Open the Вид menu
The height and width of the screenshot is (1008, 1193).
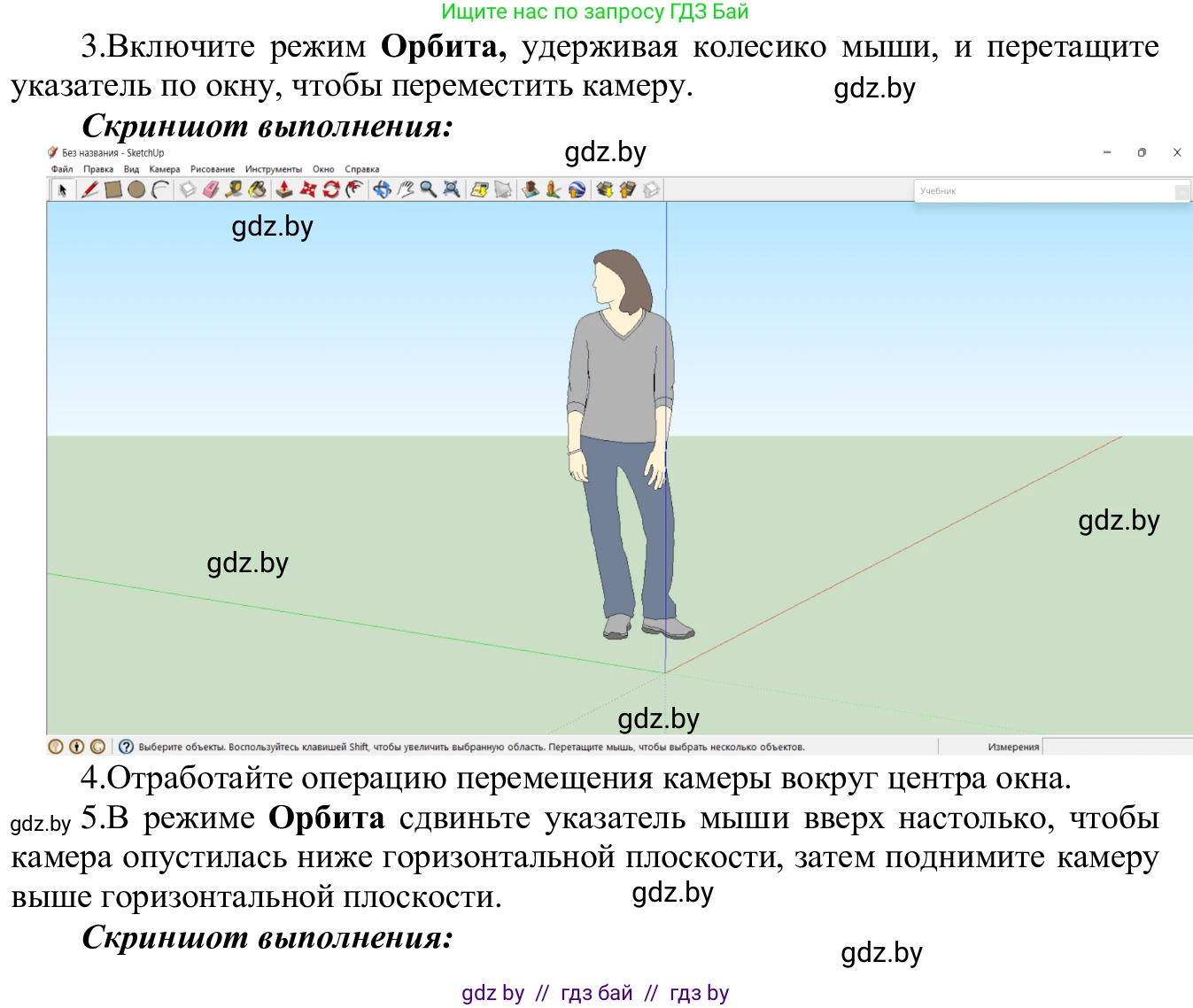coord(131,169)
